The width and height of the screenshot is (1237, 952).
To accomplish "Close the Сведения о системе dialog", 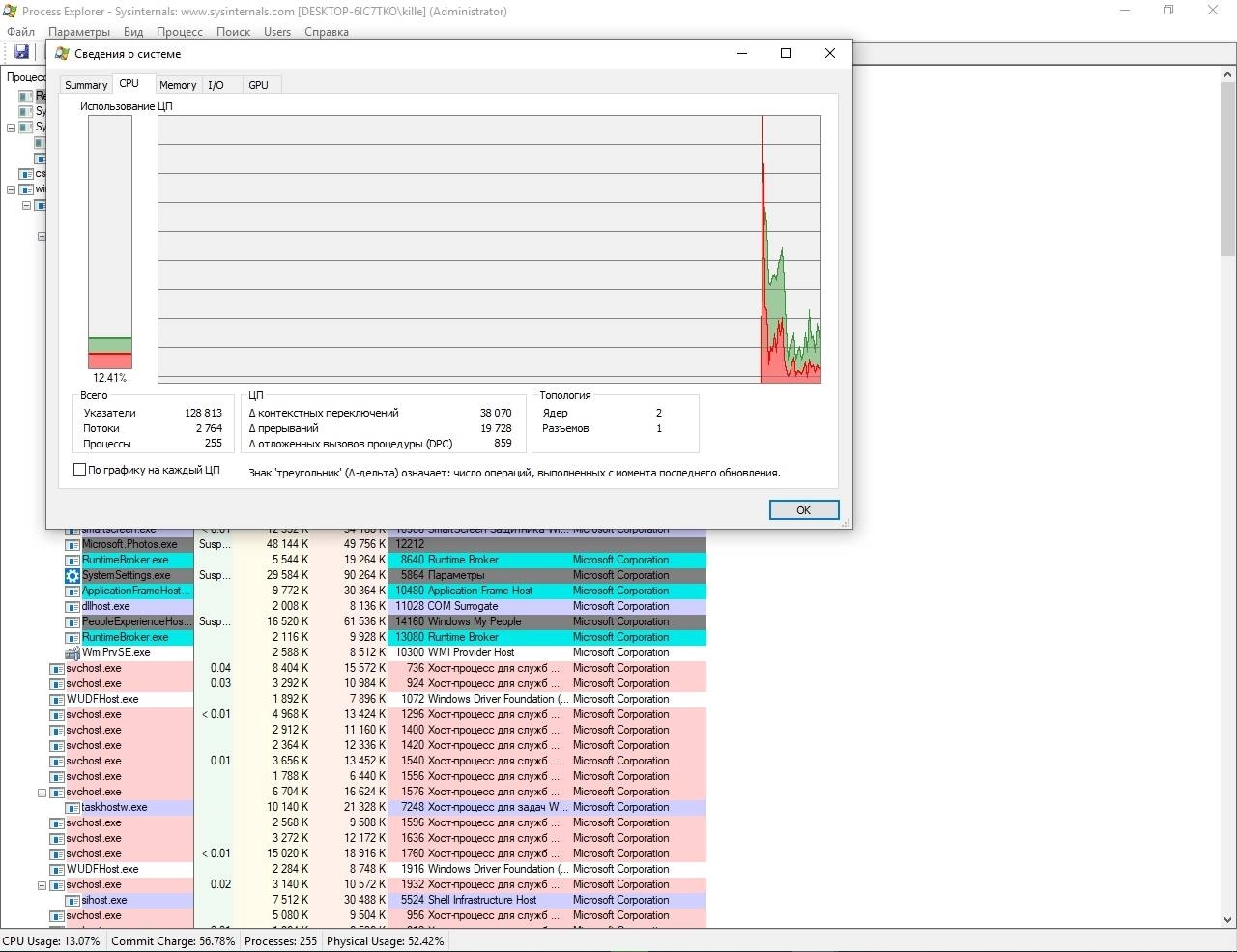I will [x=829, y=53].
